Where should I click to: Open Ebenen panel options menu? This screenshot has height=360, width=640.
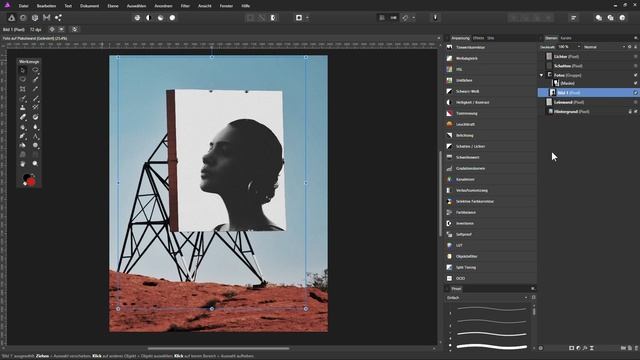(636, 38)
